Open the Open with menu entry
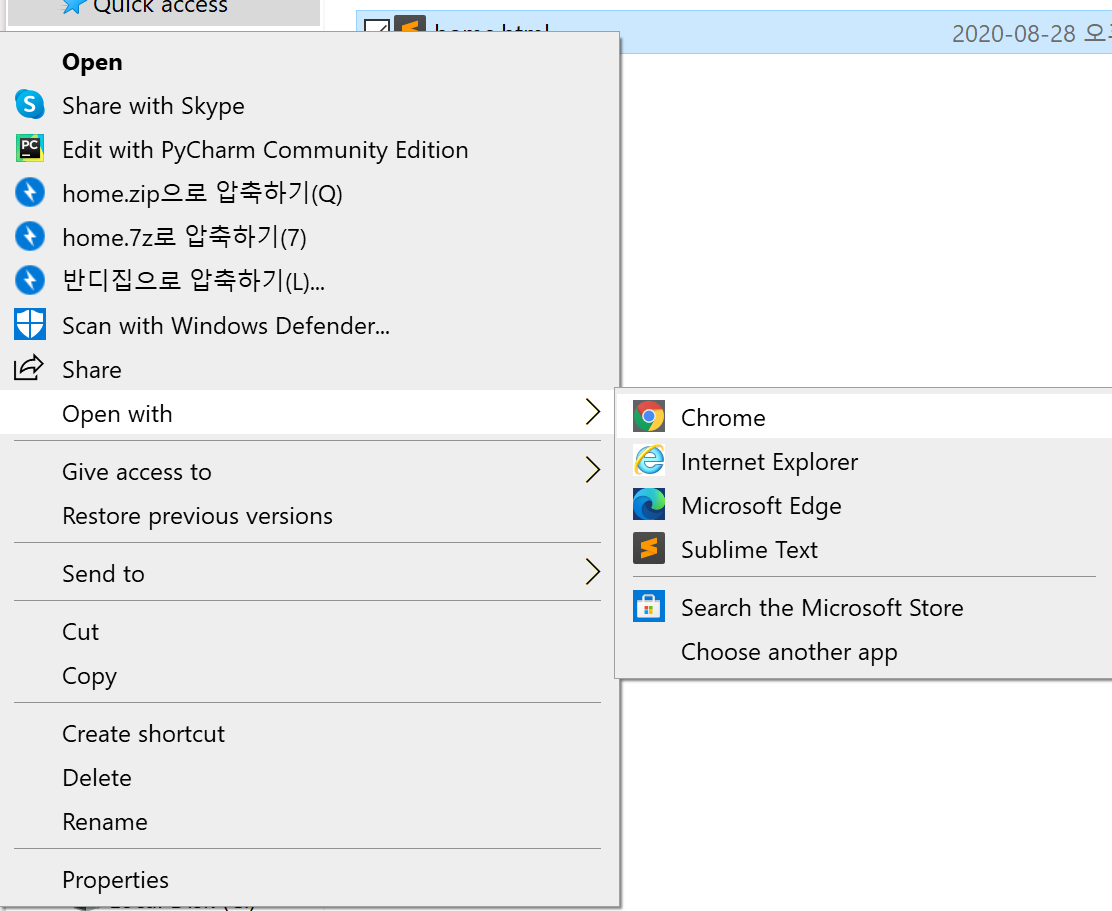The height and width of the screenshot is (911, 1112). click(309, 413)
